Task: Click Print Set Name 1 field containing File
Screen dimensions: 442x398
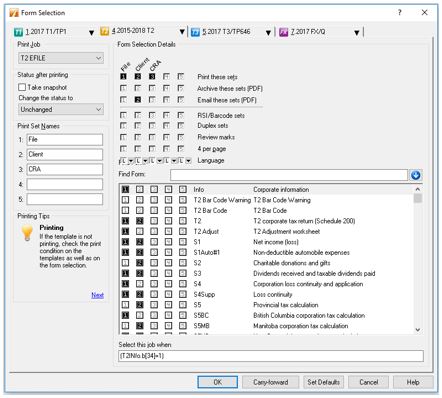Action: (x=65, y=140)
